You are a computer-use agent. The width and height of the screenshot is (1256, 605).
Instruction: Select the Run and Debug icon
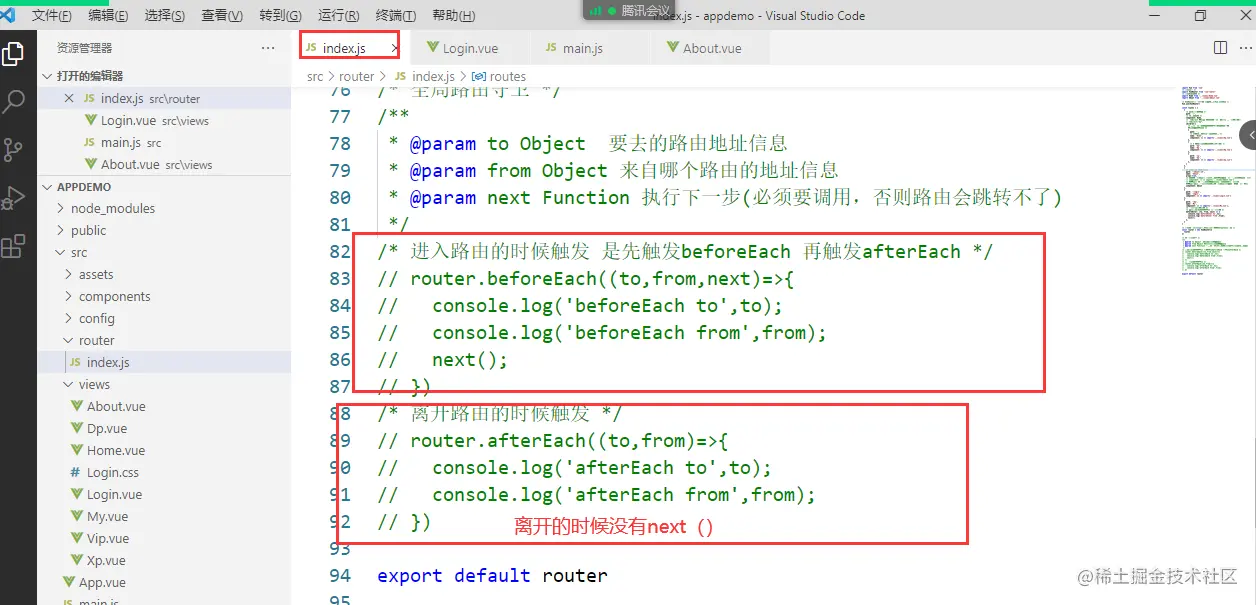pos(15,197)
